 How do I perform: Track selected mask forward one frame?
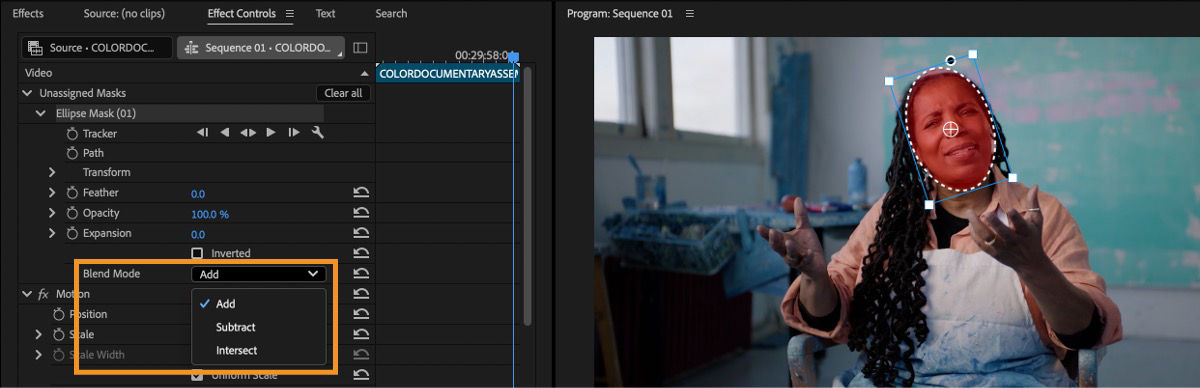click(294, 133)
